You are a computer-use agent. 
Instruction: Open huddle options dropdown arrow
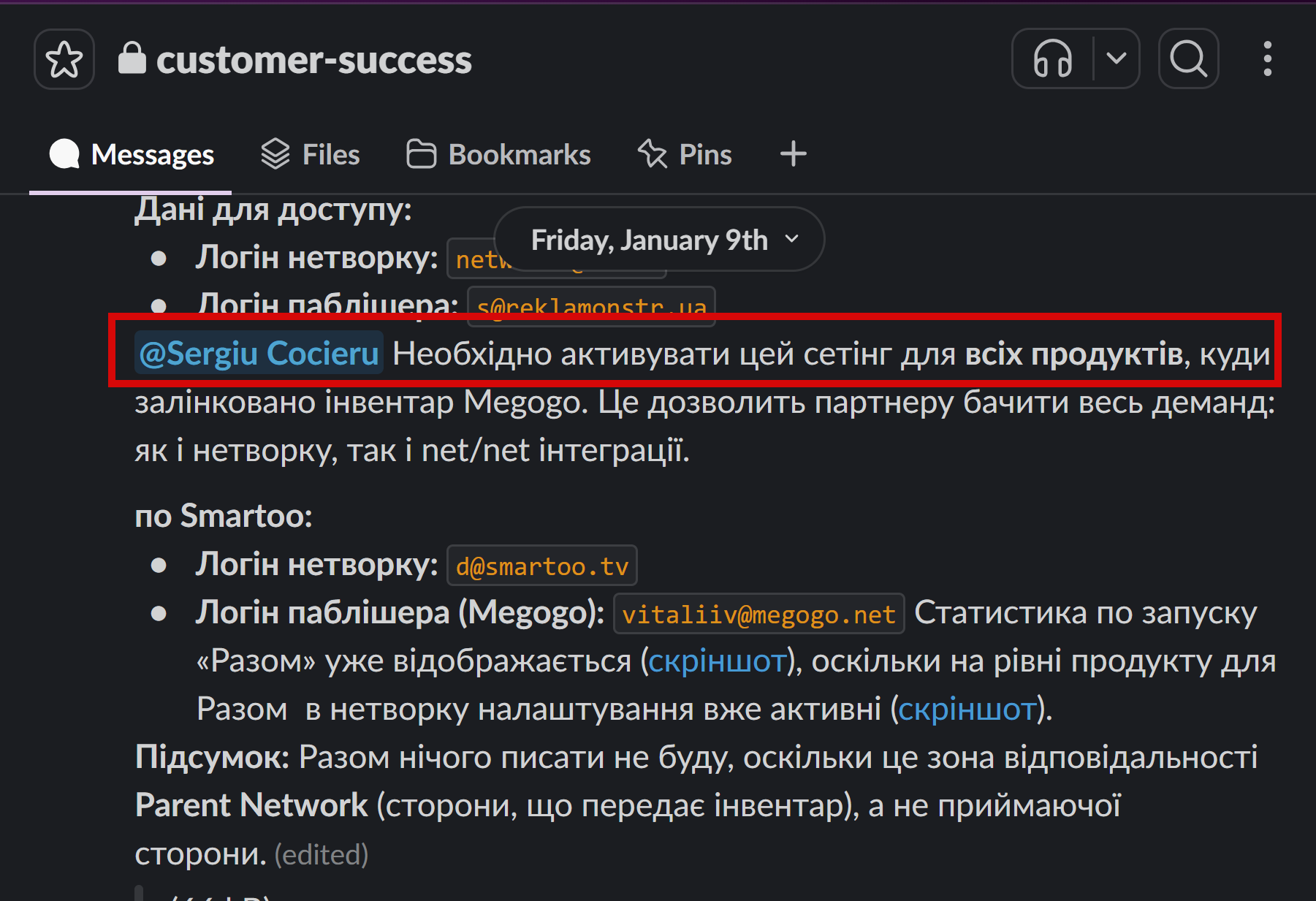[x=1116, y=58]
